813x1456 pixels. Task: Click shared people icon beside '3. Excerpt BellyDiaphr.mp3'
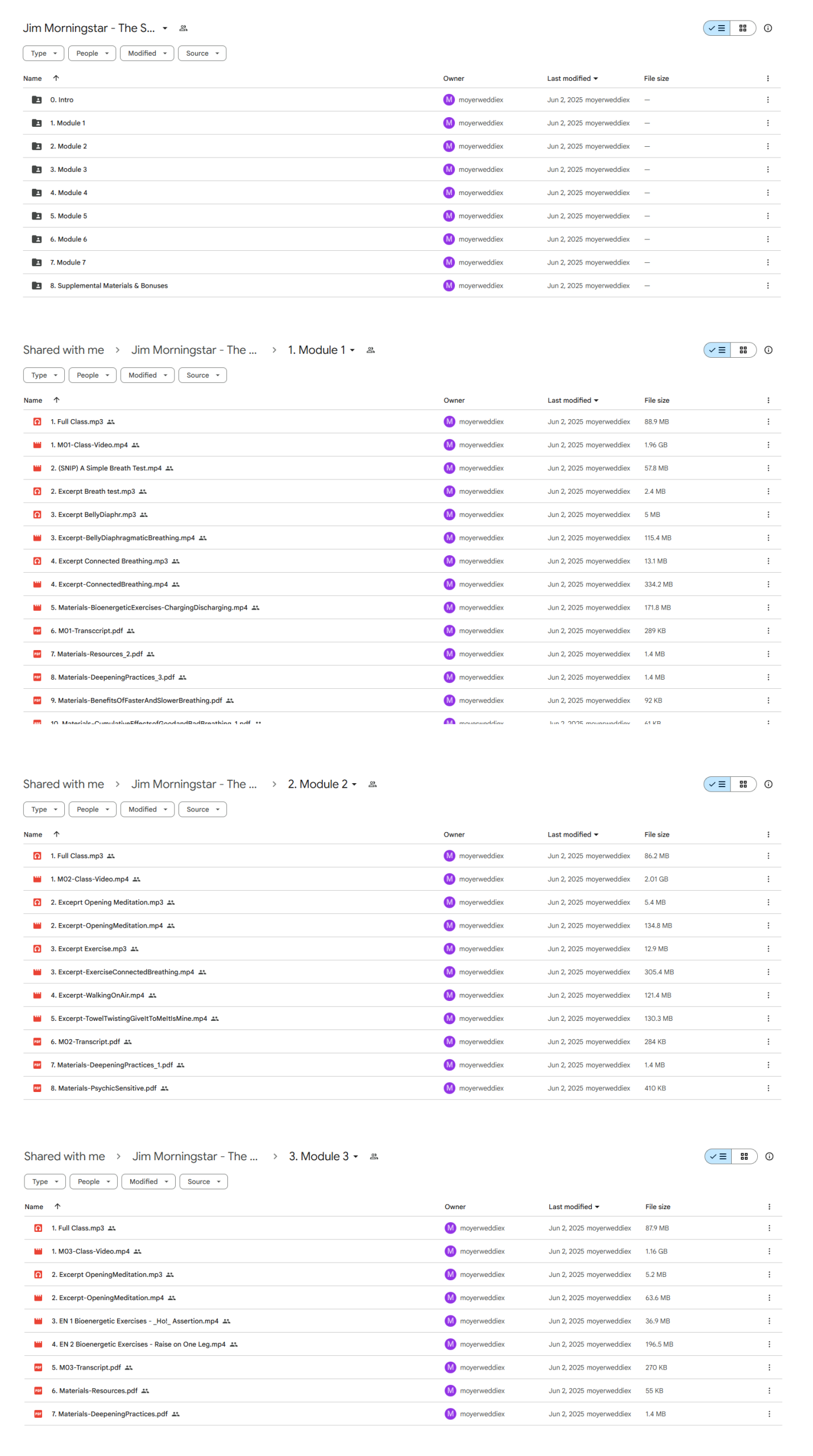point(144,514)
